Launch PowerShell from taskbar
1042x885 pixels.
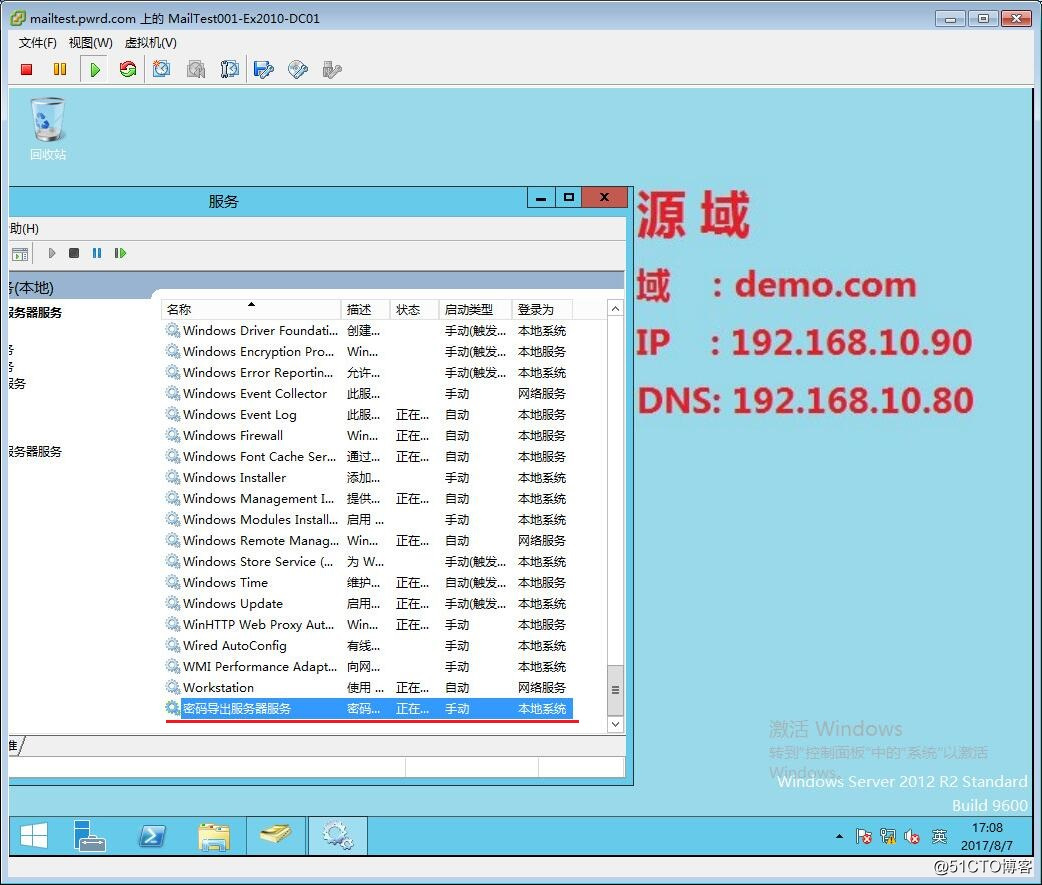coord(152,836)
